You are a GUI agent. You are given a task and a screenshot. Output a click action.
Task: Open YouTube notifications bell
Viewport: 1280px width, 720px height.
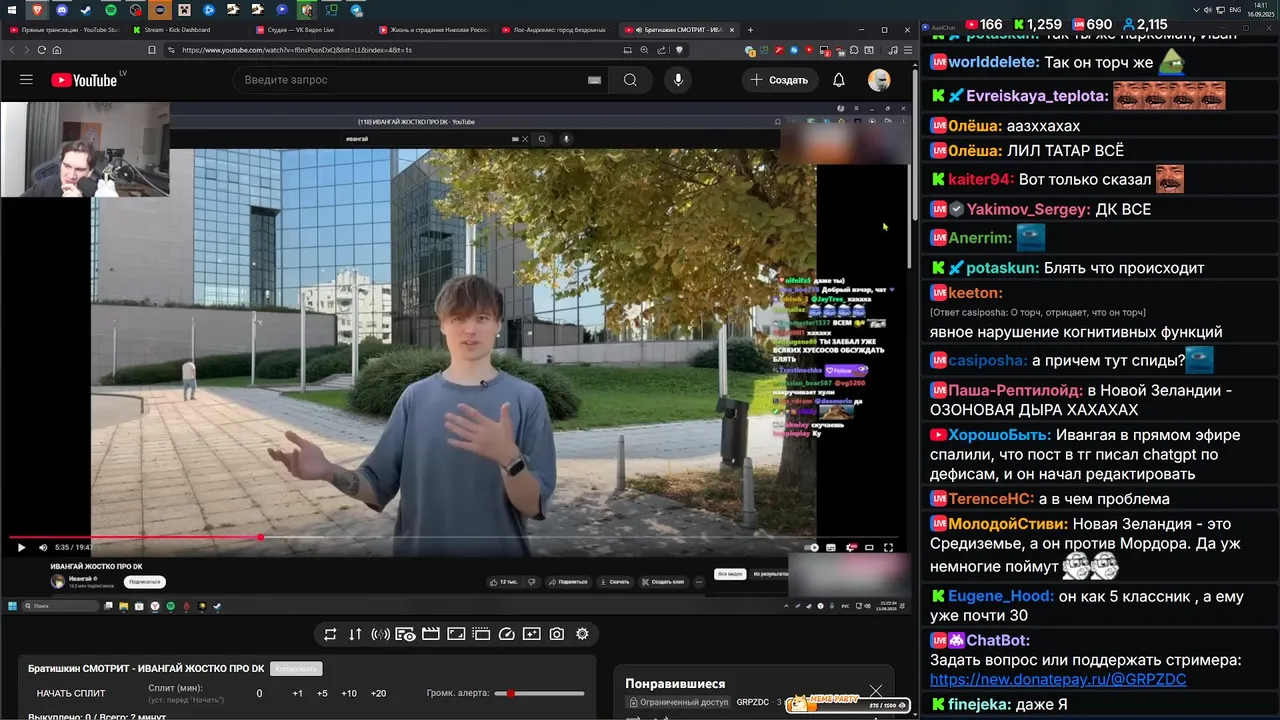[x=839, y=80]
